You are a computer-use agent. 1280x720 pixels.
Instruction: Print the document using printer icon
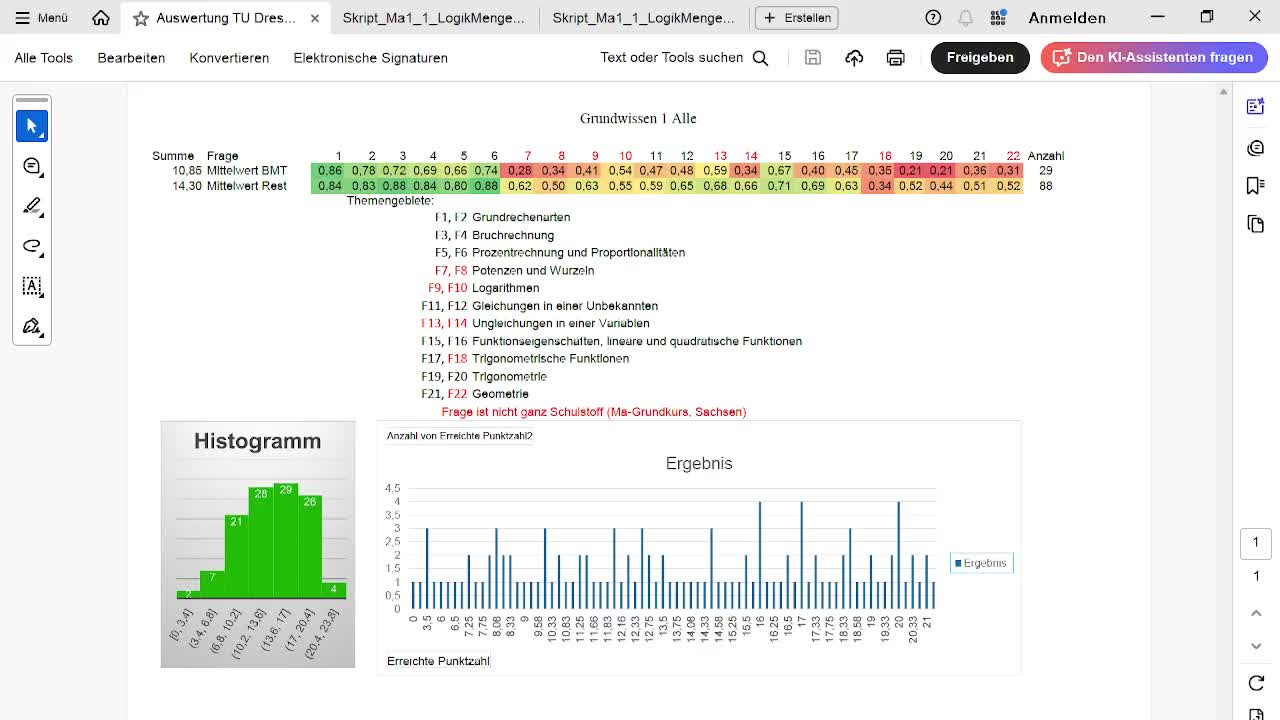(895, 58)
